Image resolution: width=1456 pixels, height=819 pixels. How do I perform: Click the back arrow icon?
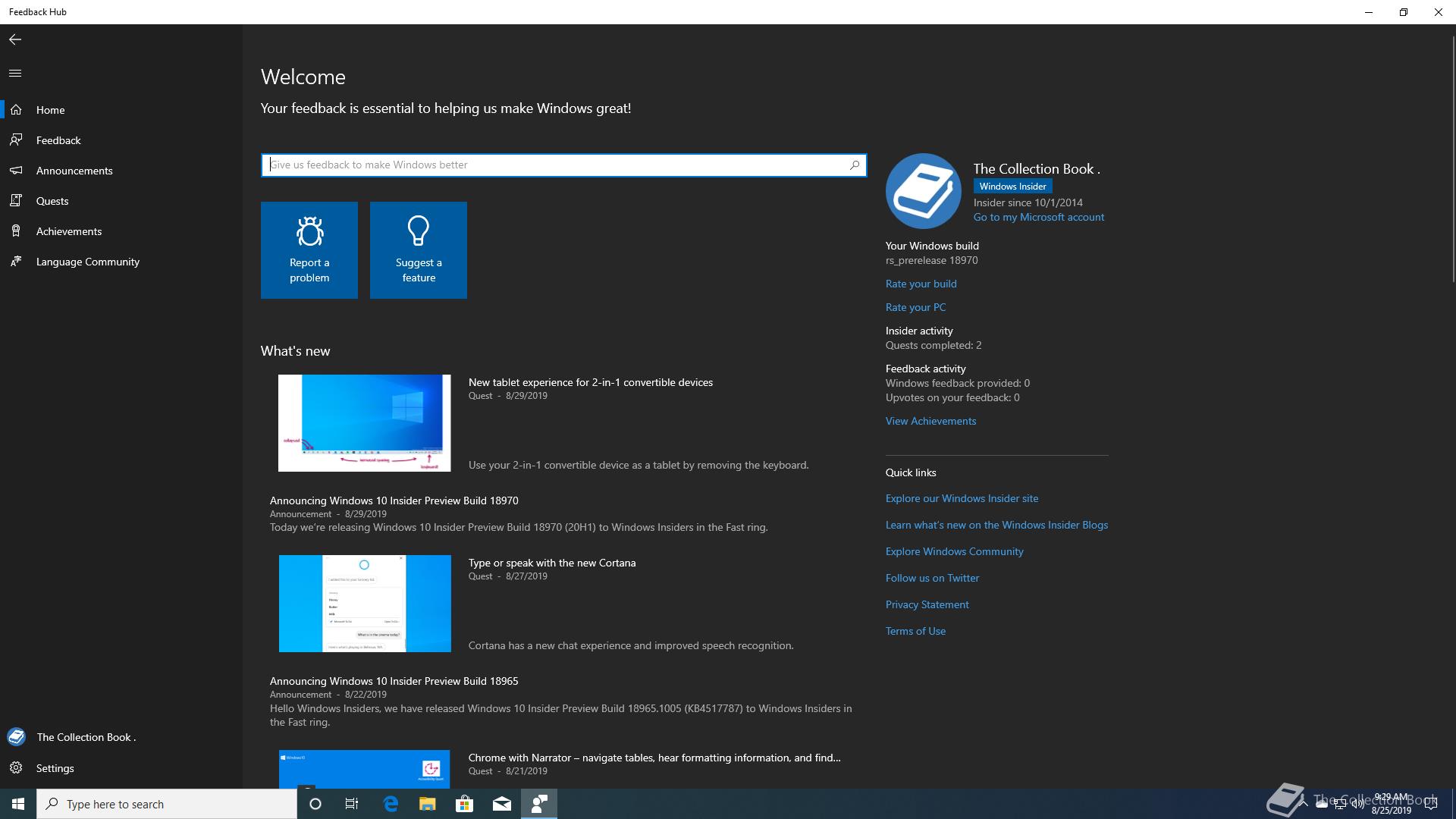click(x=15, y=39)
